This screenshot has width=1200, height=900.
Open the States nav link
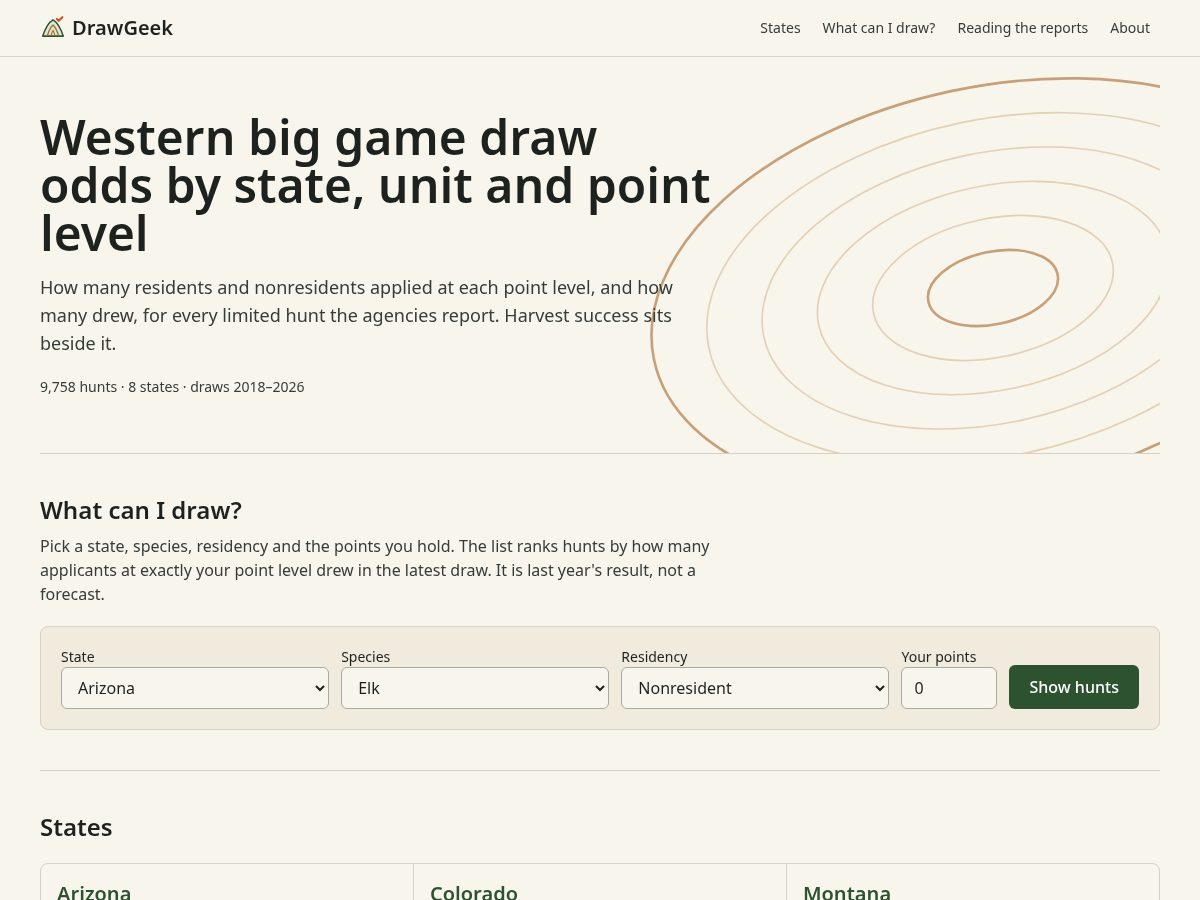780,28
